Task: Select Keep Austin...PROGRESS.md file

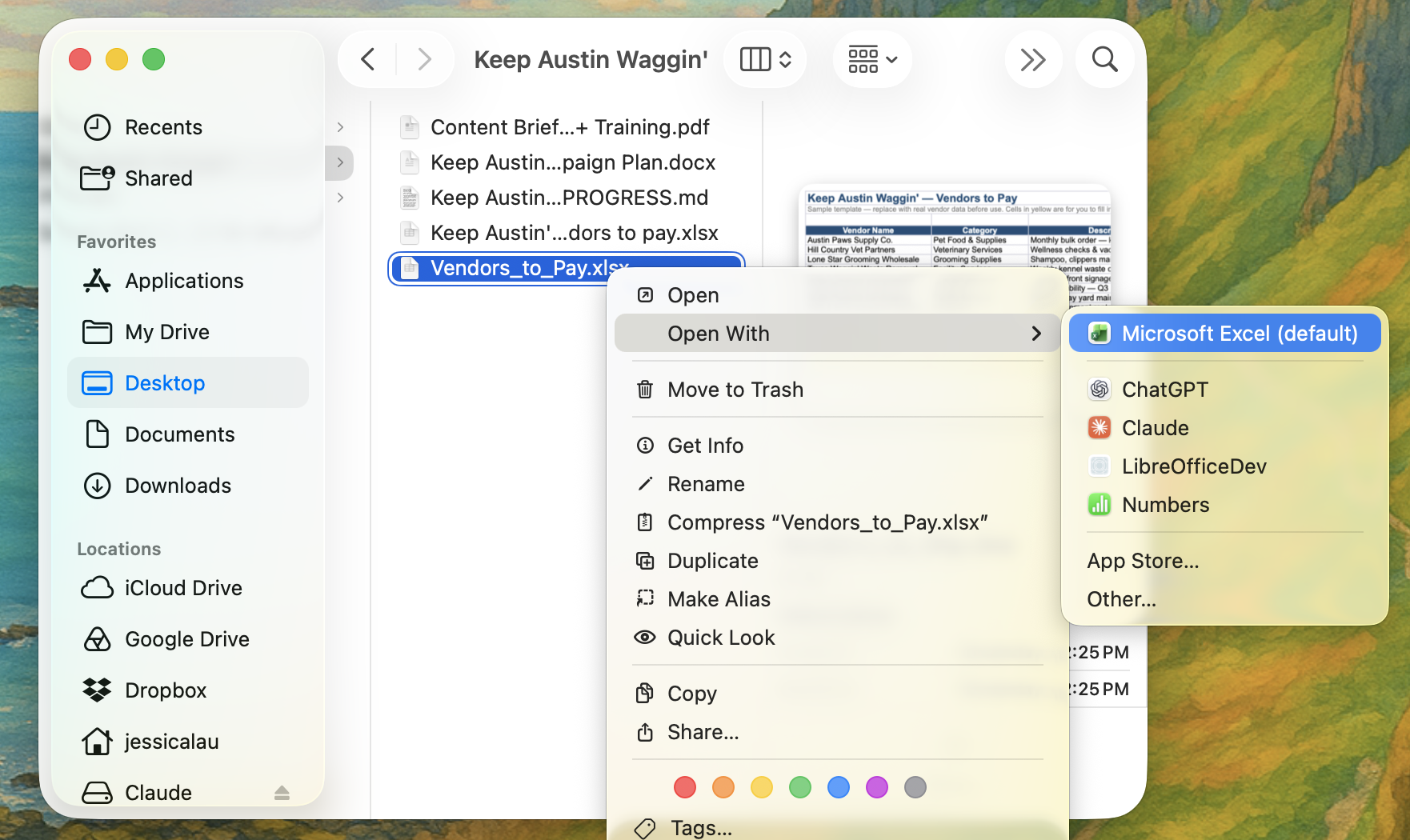Action: [x=567, y=198]
